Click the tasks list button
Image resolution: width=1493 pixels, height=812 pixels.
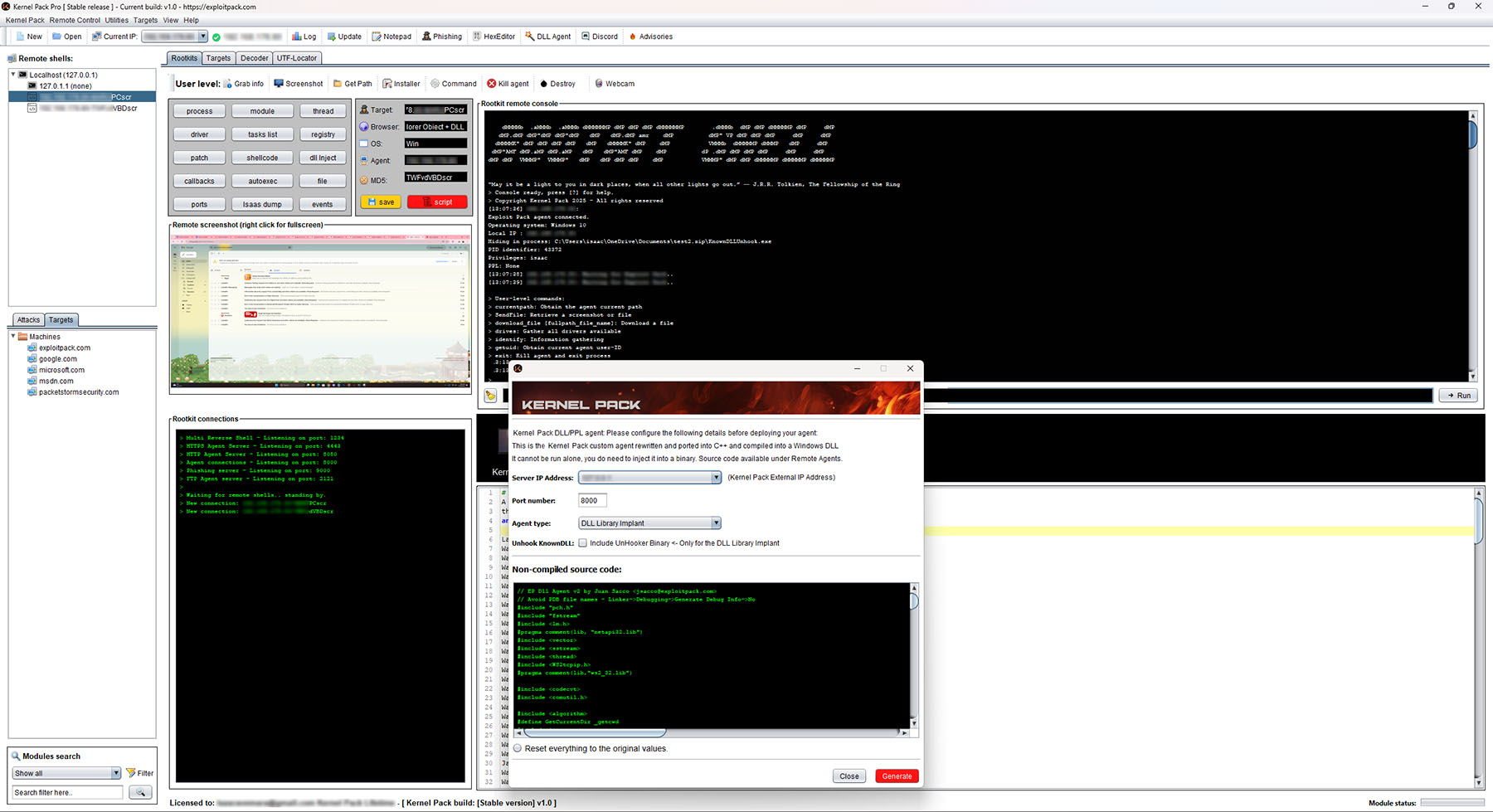tap(262, 134)
